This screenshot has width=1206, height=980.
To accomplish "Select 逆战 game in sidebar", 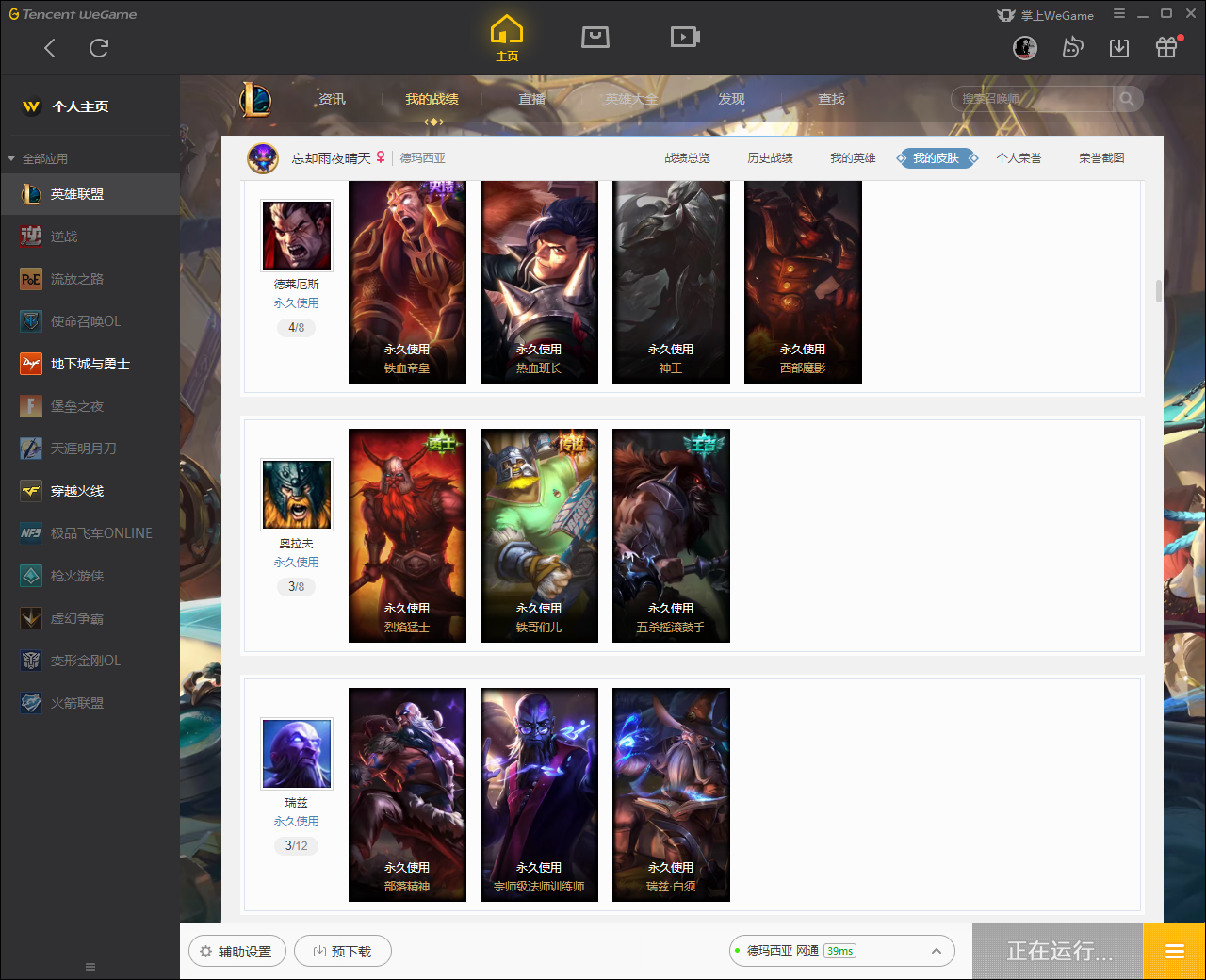I will 90,237.
